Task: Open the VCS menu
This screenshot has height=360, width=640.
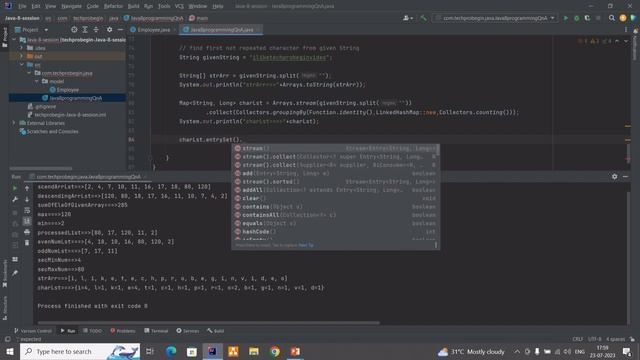Action: pos(179,6)
